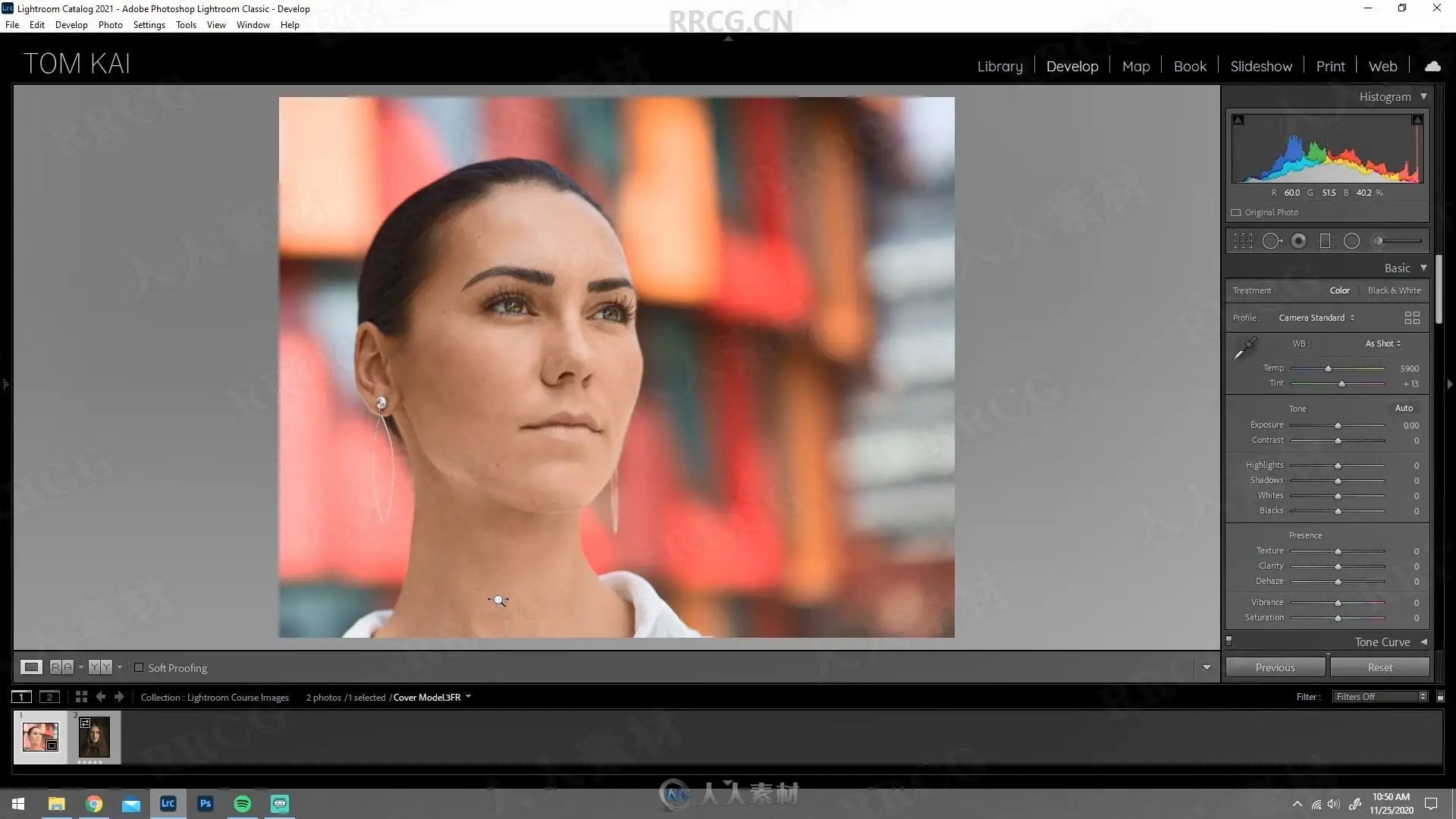Select the Graduated Filter tool
The height and width of the screenshot is (819, 1456).
[1325, 241]
